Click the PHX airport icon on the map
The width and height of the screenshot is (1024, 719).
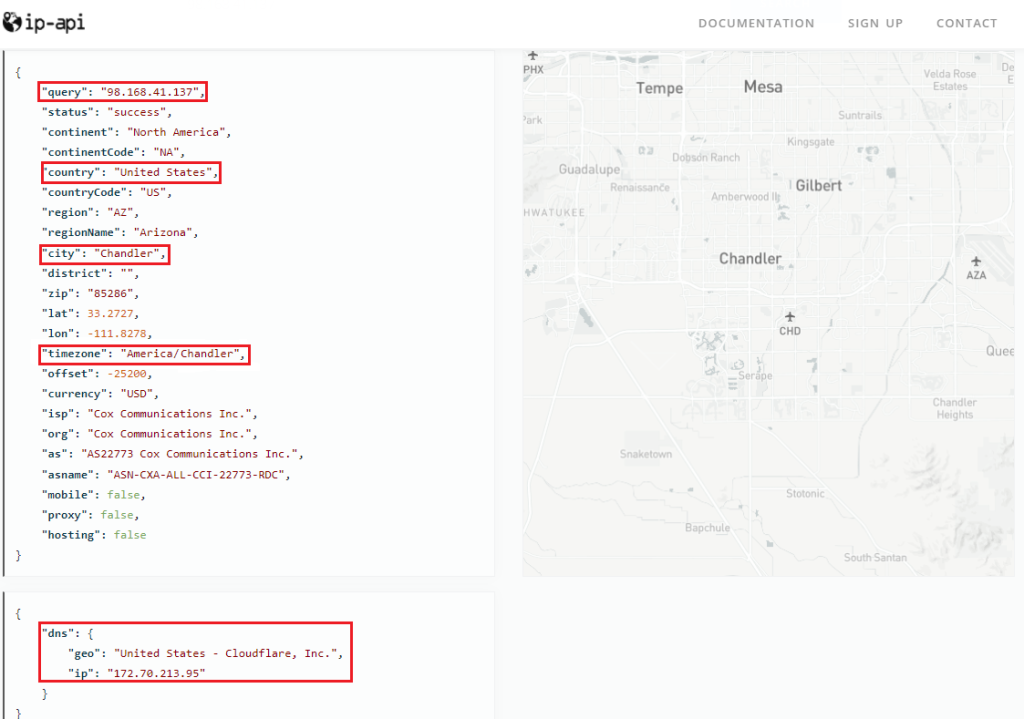pos(533,56)
